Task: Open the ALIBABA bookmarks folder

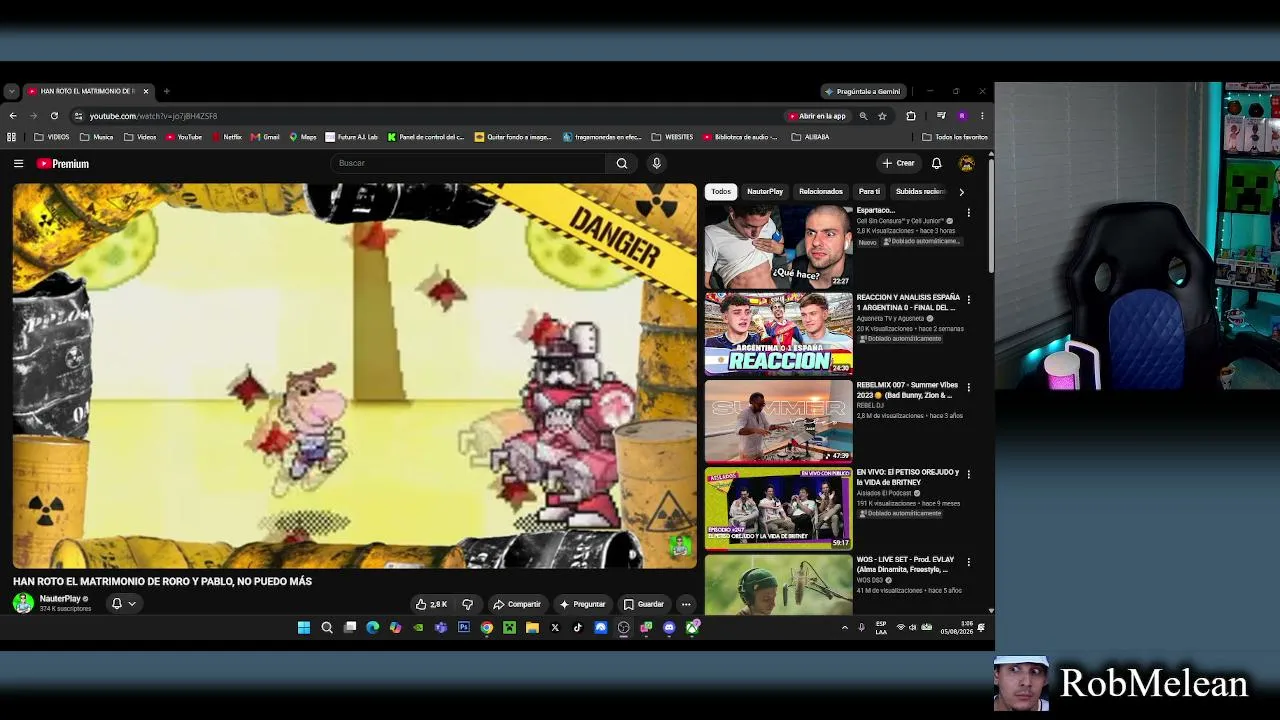Action: point(810,137)
